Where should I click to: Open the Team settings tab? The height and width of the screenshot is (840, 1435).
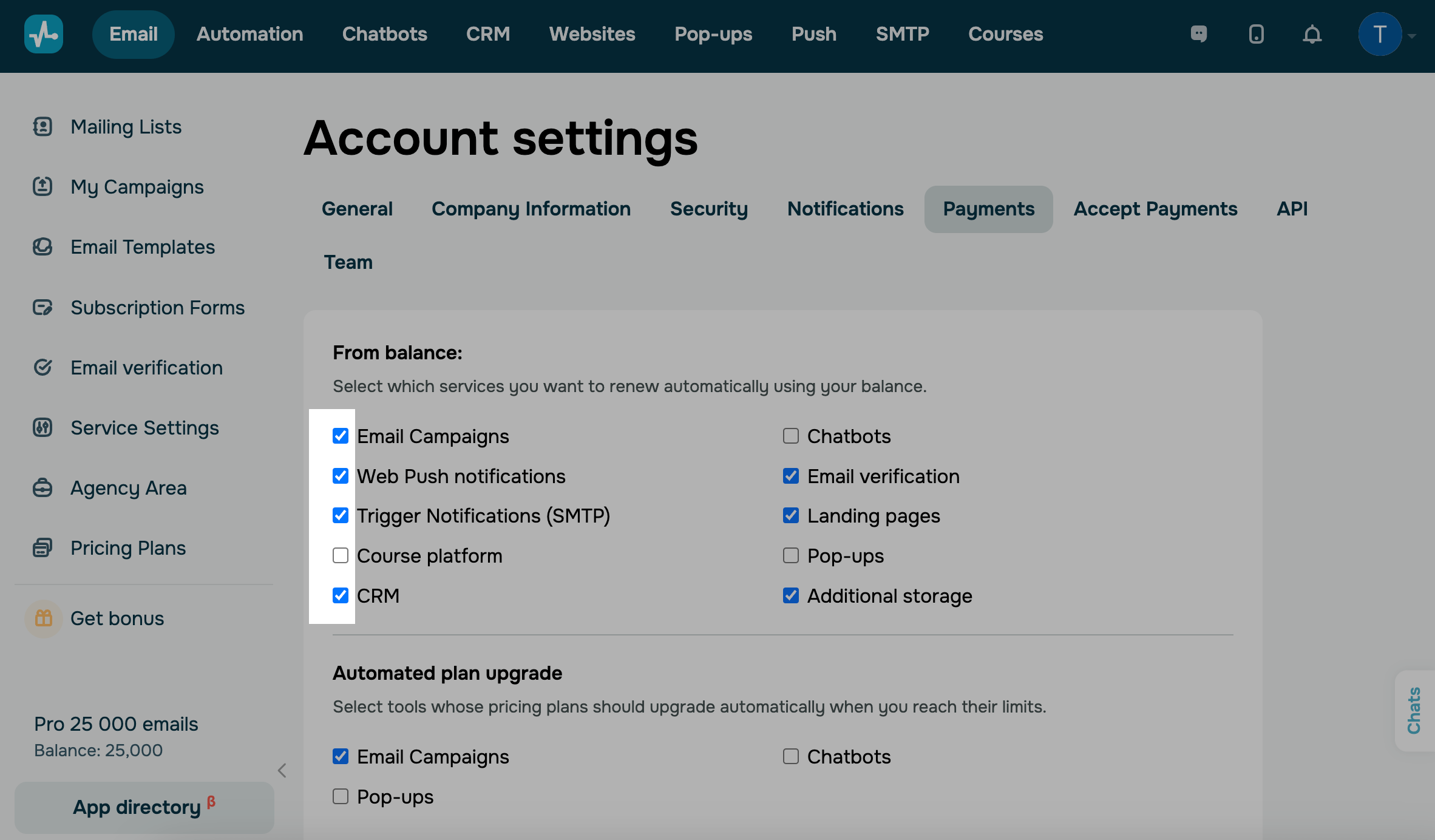tap(348, 262)
